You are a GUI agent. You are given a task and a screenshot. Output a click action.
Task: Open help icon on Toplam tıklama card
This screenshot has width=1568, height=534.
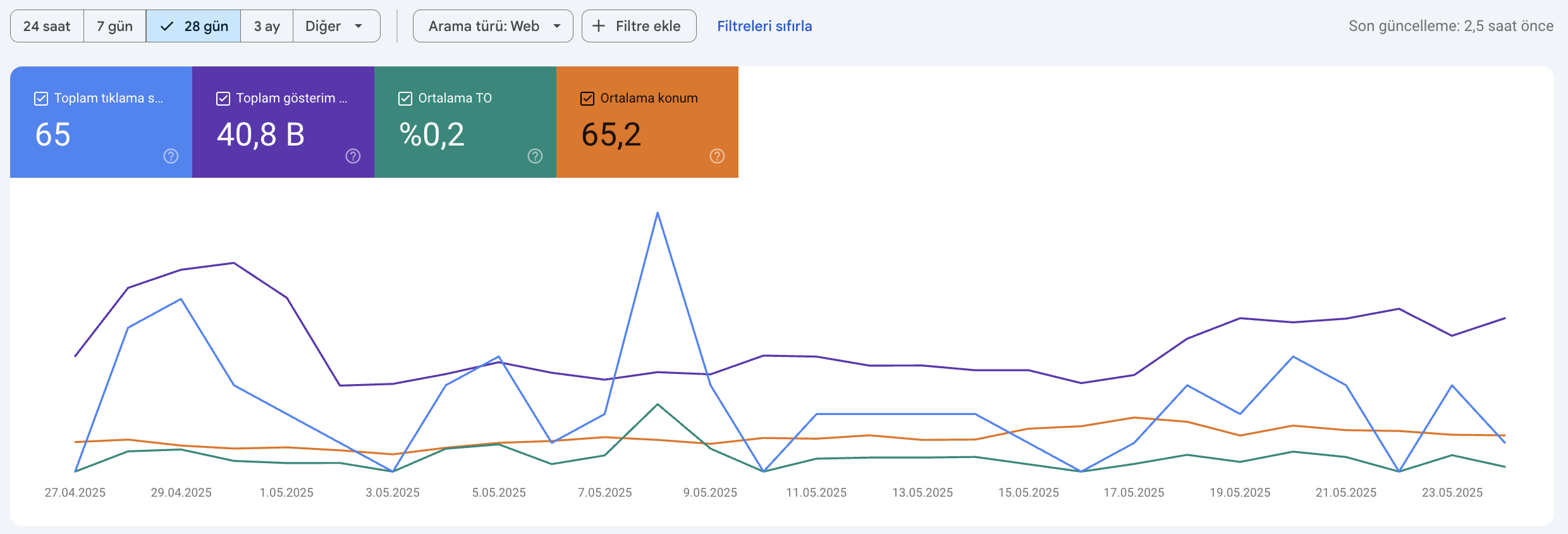point(171,156)
